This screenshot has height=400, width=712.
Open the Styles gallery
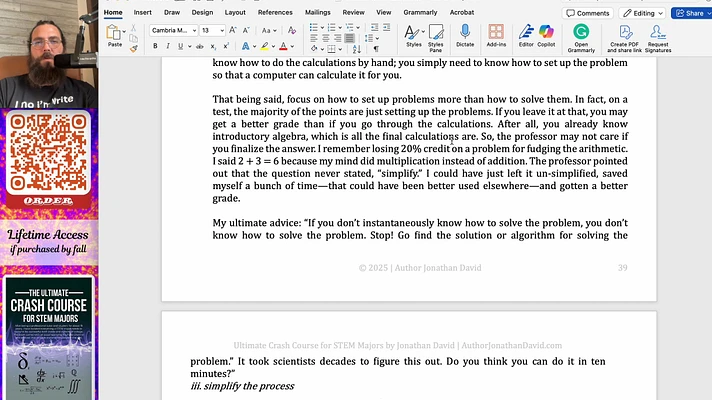(x=414, y=36)
